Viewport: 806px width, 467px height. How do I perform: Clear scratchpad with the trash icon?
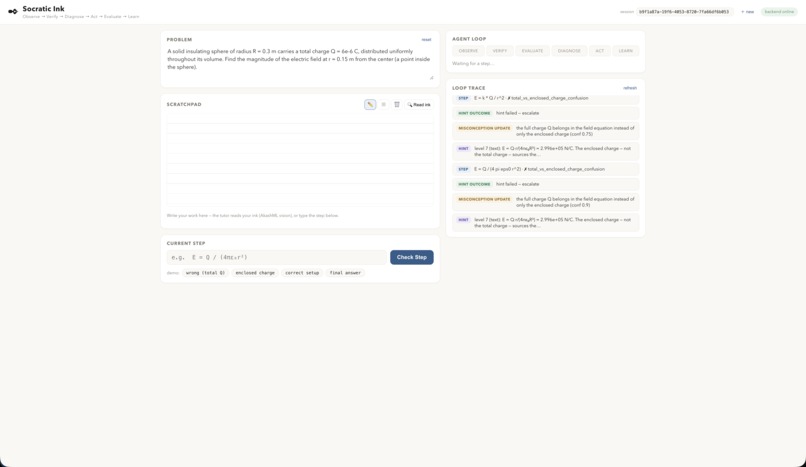397,104
